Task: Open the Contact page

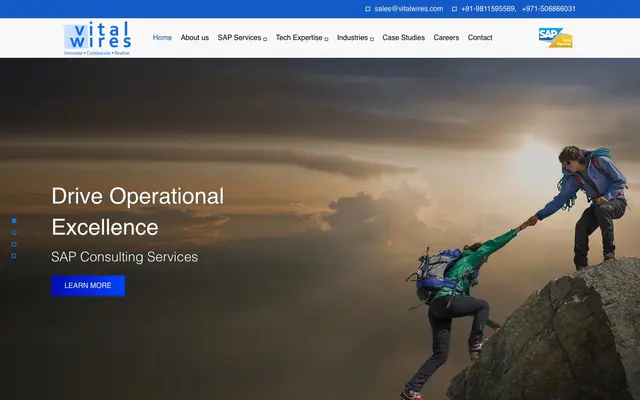Action: coord(480,38)
